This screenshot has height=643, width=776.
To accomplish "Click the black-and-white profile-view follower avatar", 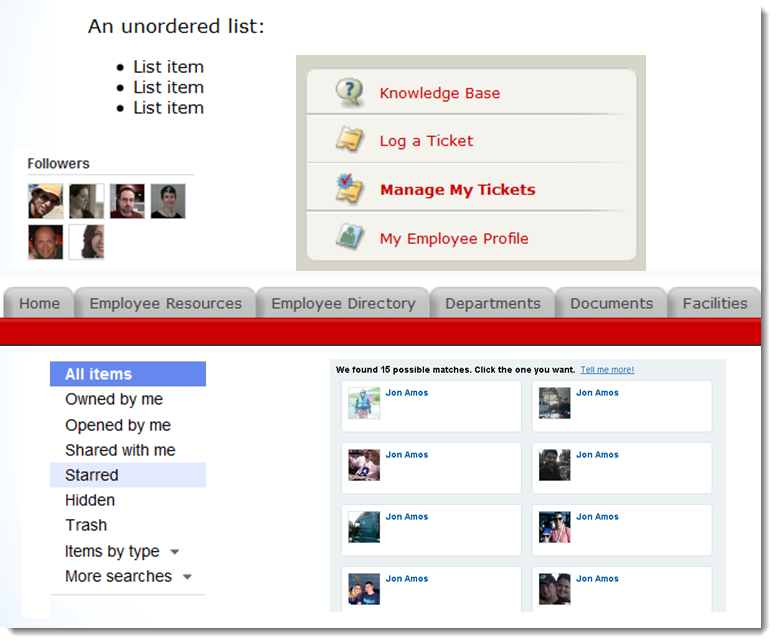I will 87,201.
